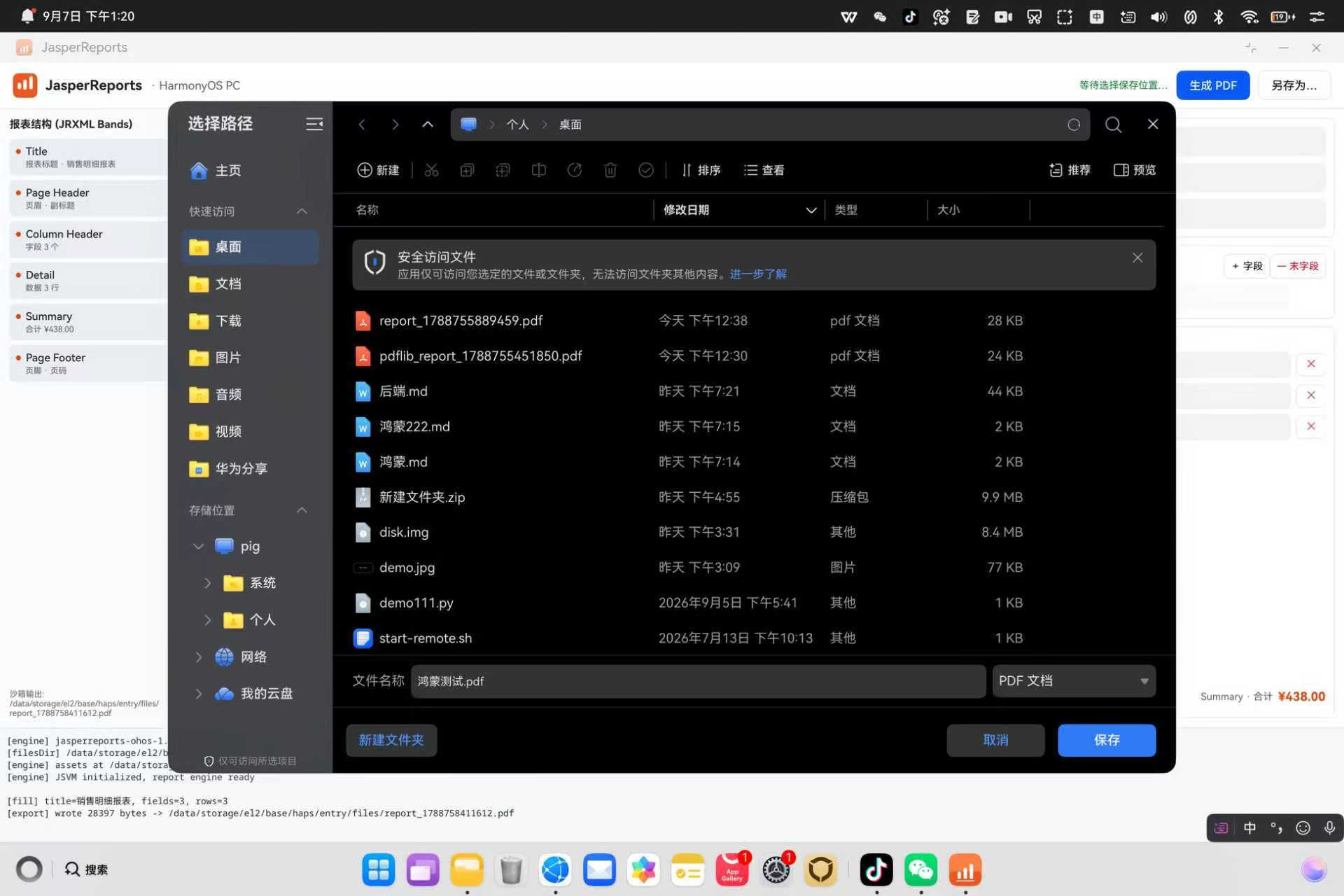The height and width of the screenshot is (896, 1344).
Task: Click the trash delete icon in file toolbar
Action: (x=610, y=170)
